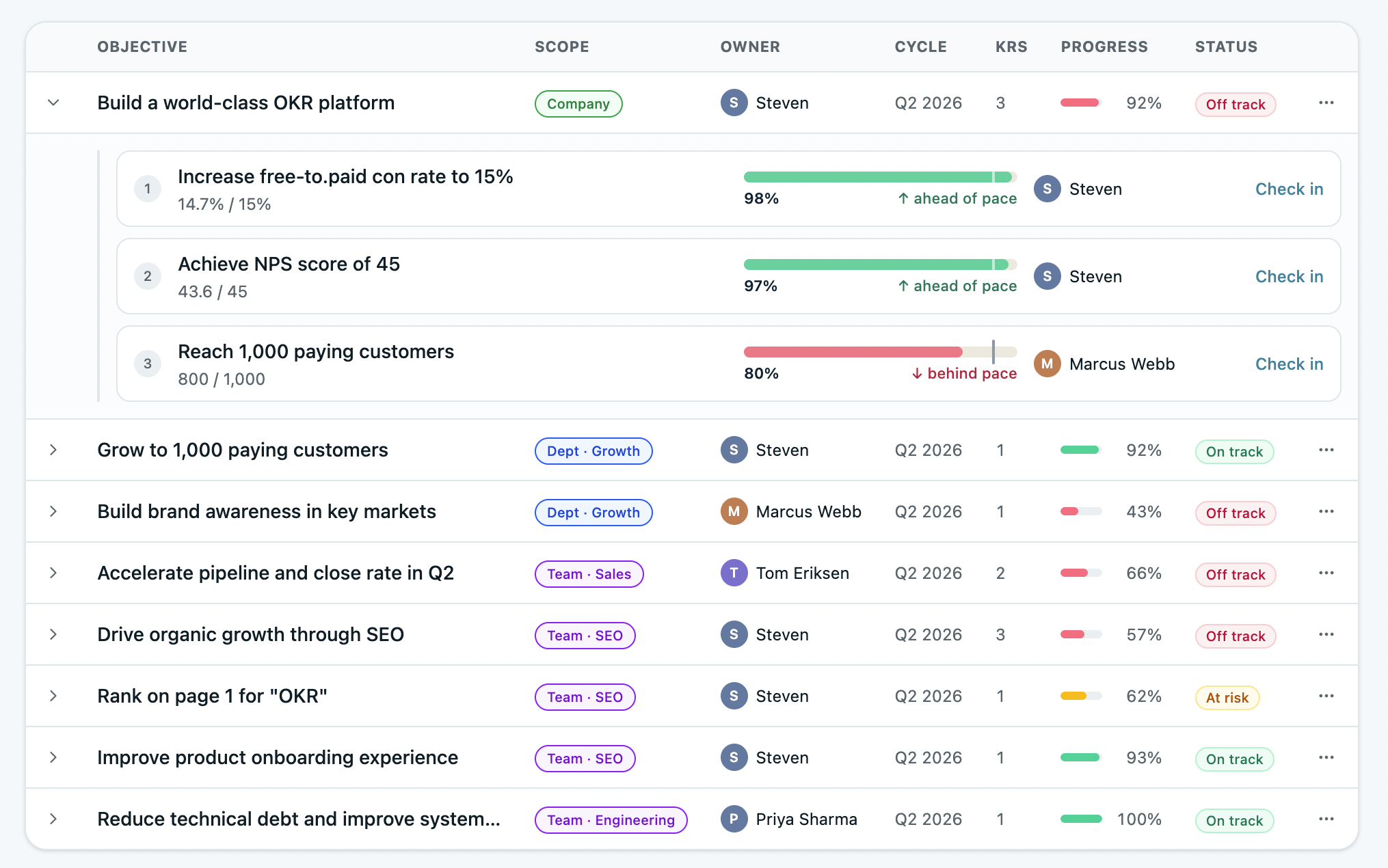Sort by the CYCLE column header

(x=920, y=47)
